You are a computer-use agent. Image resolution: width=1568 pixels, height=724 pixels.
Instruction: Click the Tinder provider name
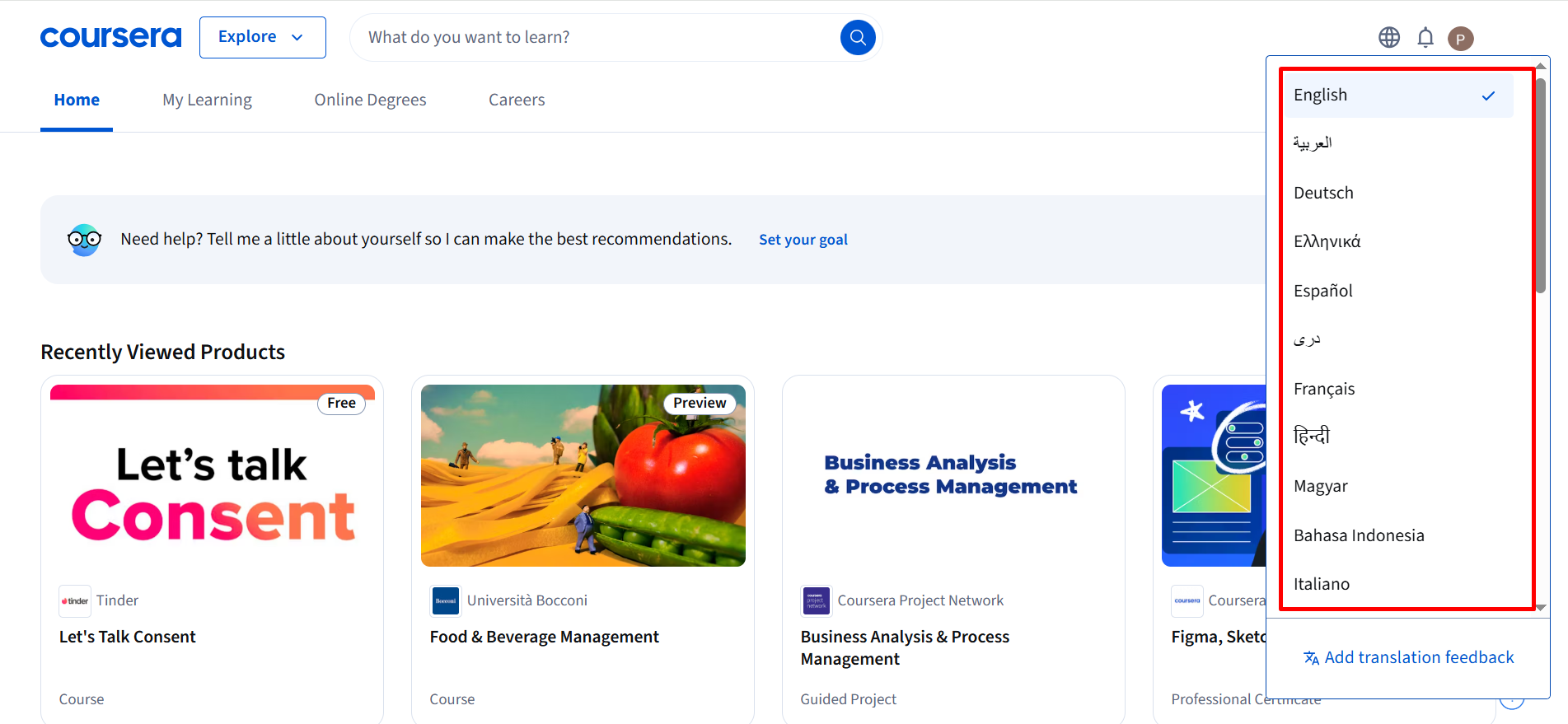117,600
